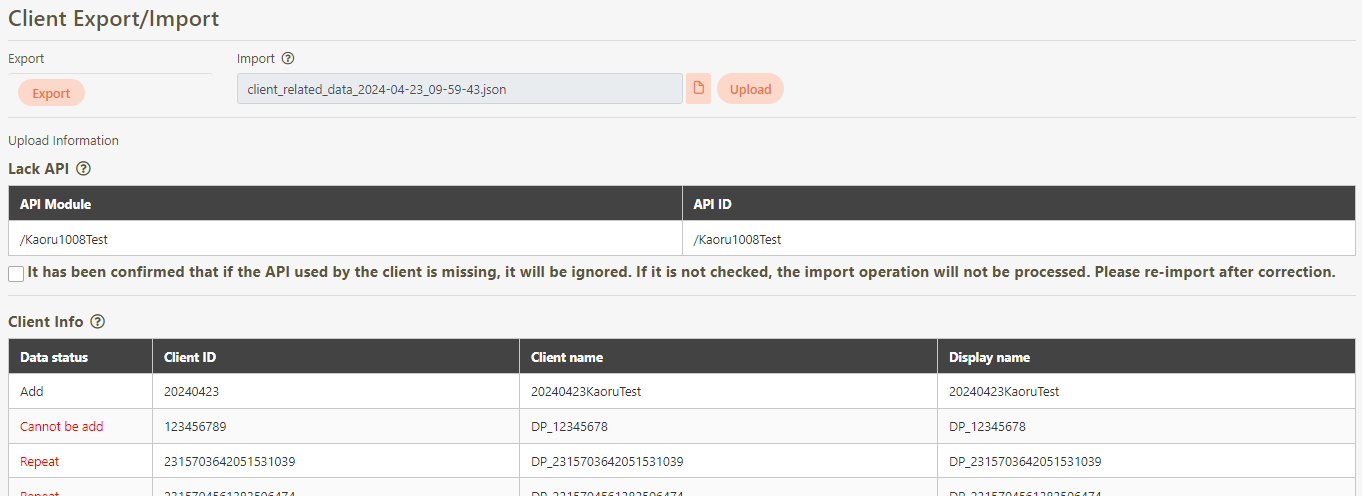Select the /Kaoru1008Test API ID cell
1362x496 pixels.
tap(737, 239)
